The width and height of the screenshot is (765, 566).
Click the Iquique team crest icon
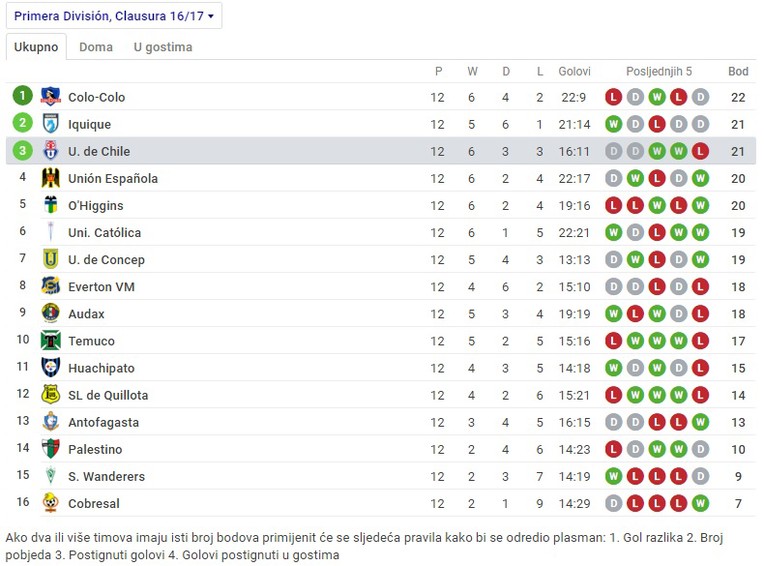pyautogui.click(x=51, y=124)
